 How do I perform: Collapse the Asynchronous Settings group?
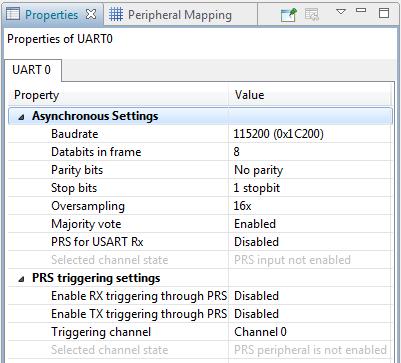pyautogui.click(x=21, y=117)
